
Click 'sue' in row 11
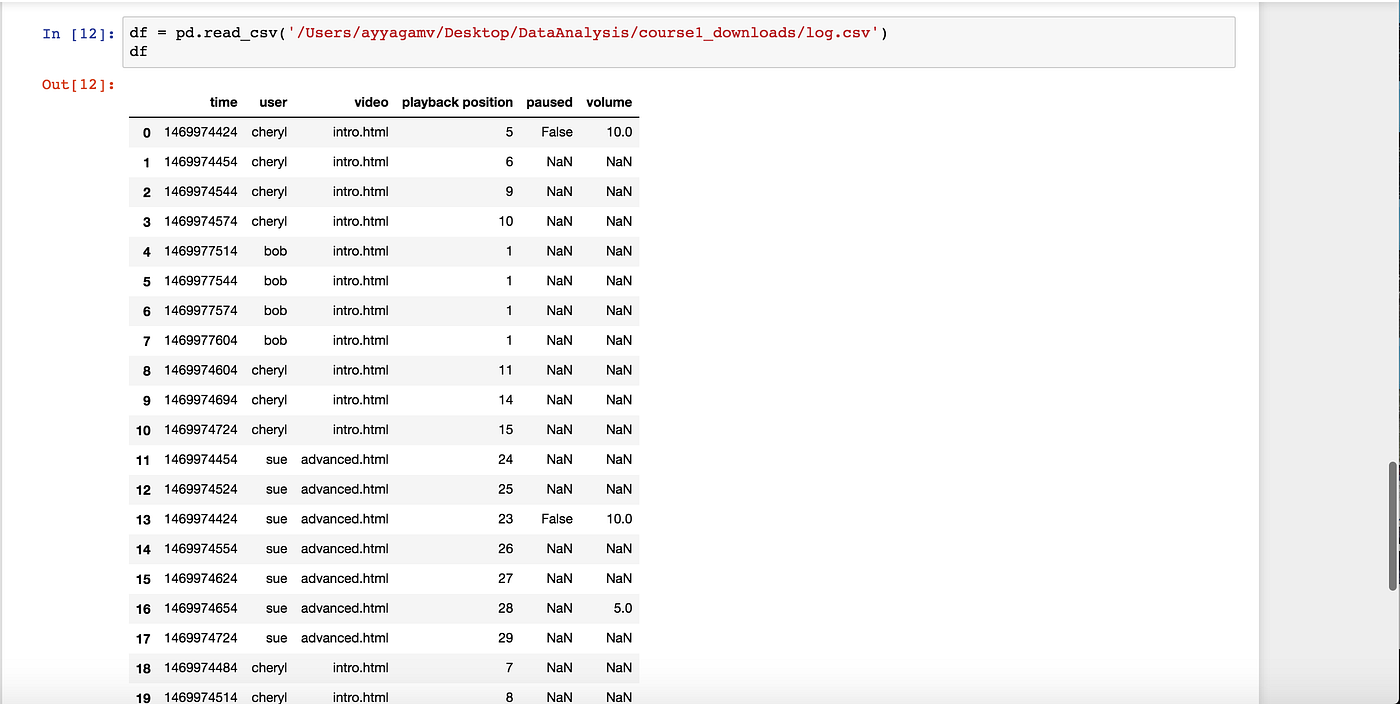pyautogui.click(x=276, y=459)
